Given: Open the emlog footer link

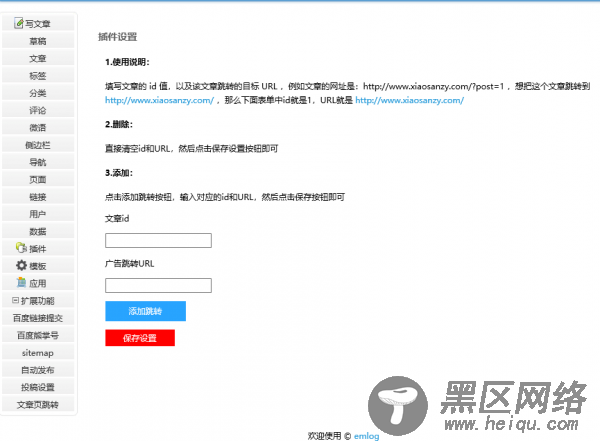Looking at the screenshot, I should click(366, 436).
